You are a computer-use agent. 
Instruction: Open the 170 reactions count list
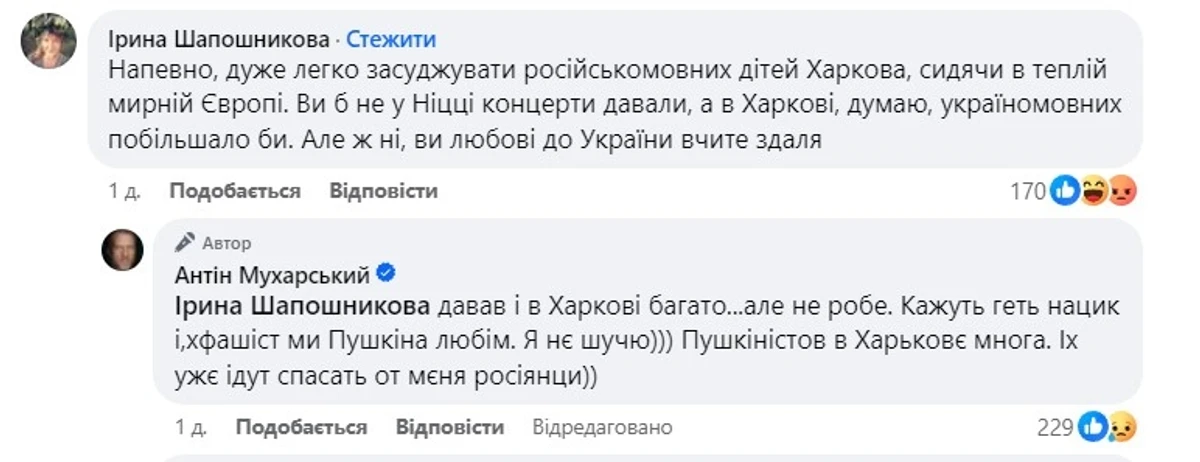click(x=1030, y=191)
